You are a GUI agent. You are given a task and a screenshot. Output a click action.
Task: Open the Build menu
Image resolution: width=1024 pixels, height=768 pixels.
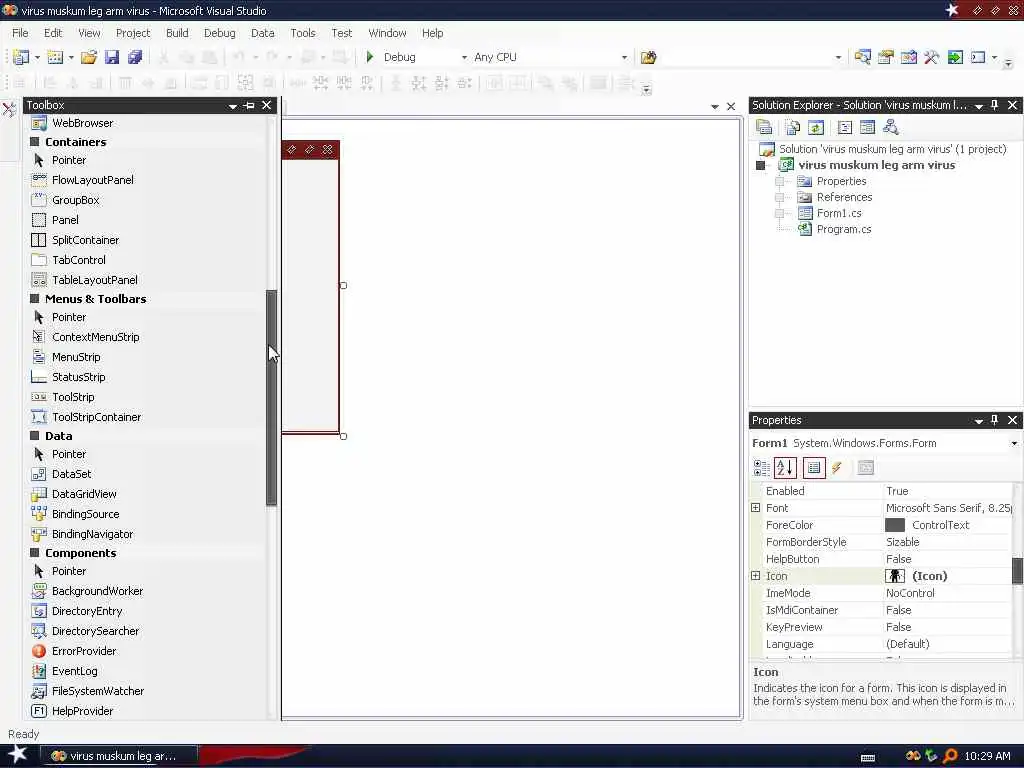[x=177, y=33]
